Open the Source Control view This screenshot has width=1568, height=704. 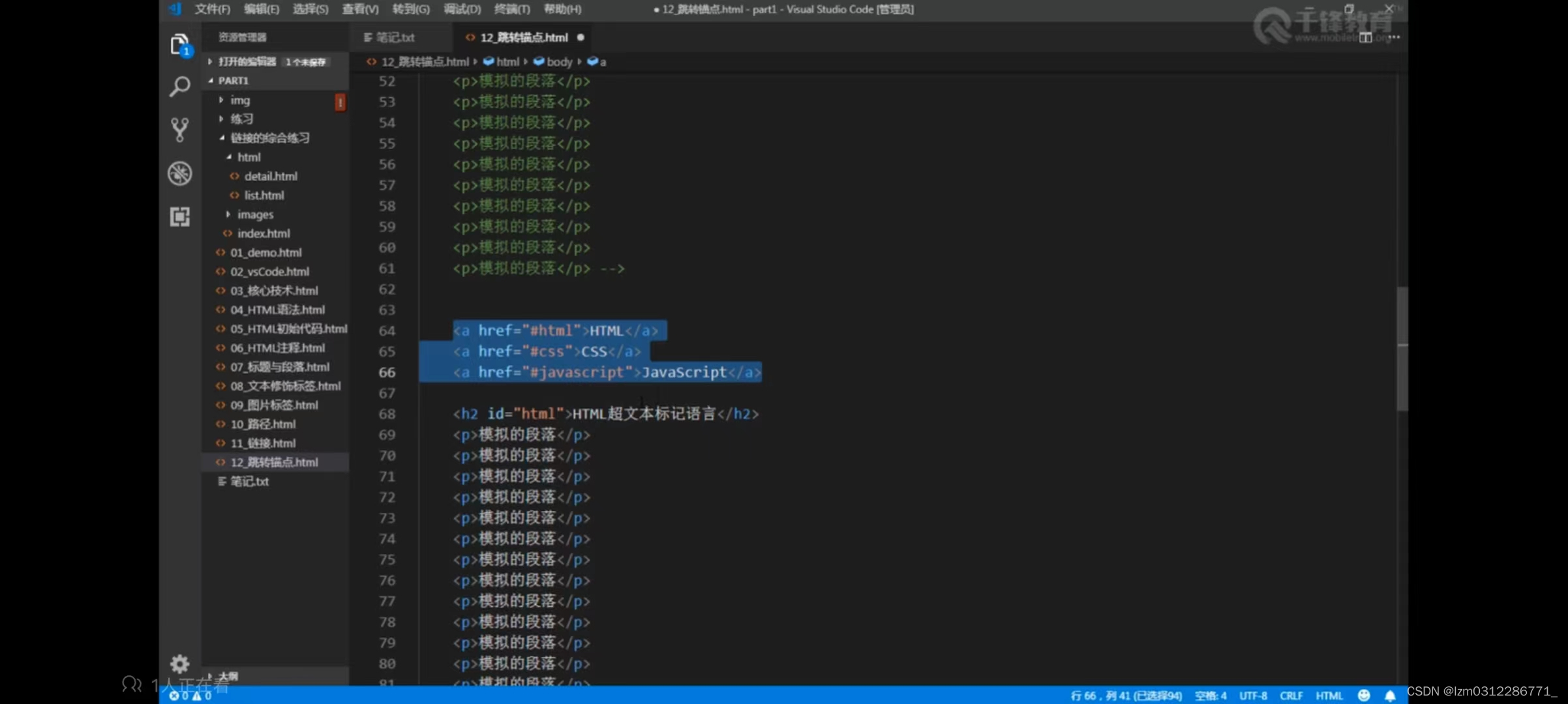(x=179, y=130)
